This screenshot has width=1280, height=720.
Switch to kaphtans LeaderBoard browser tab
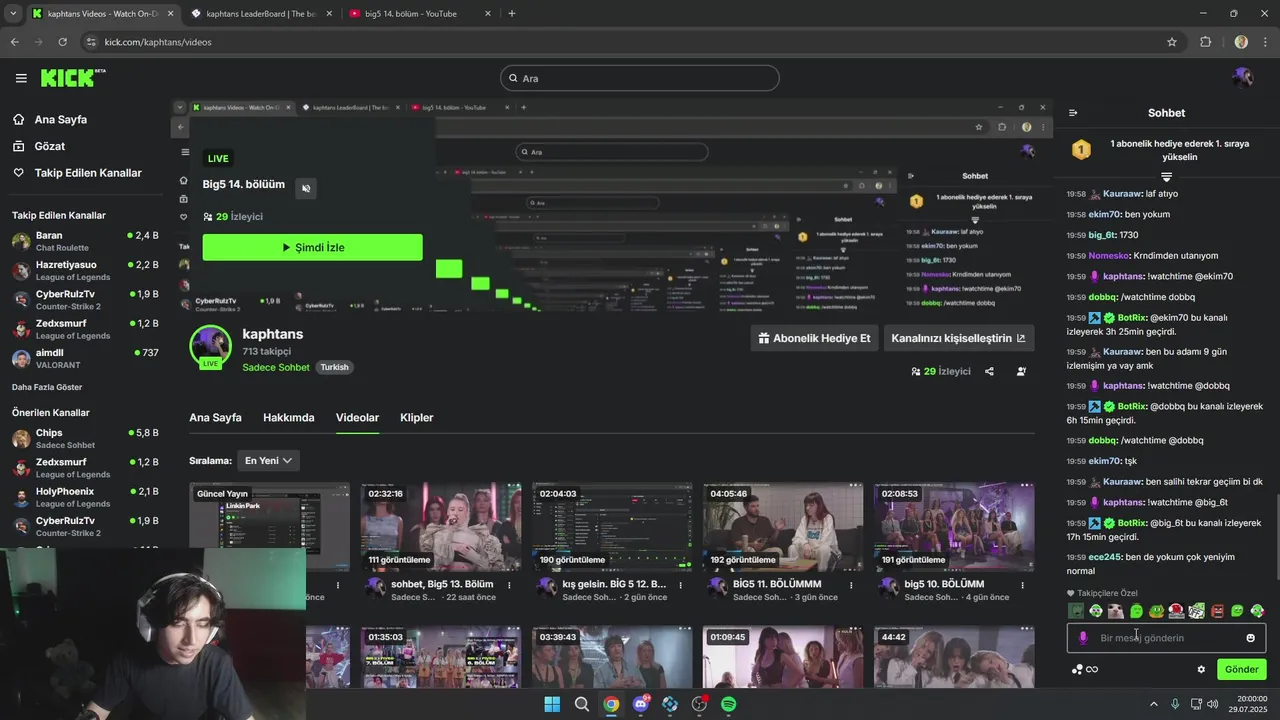260,14
